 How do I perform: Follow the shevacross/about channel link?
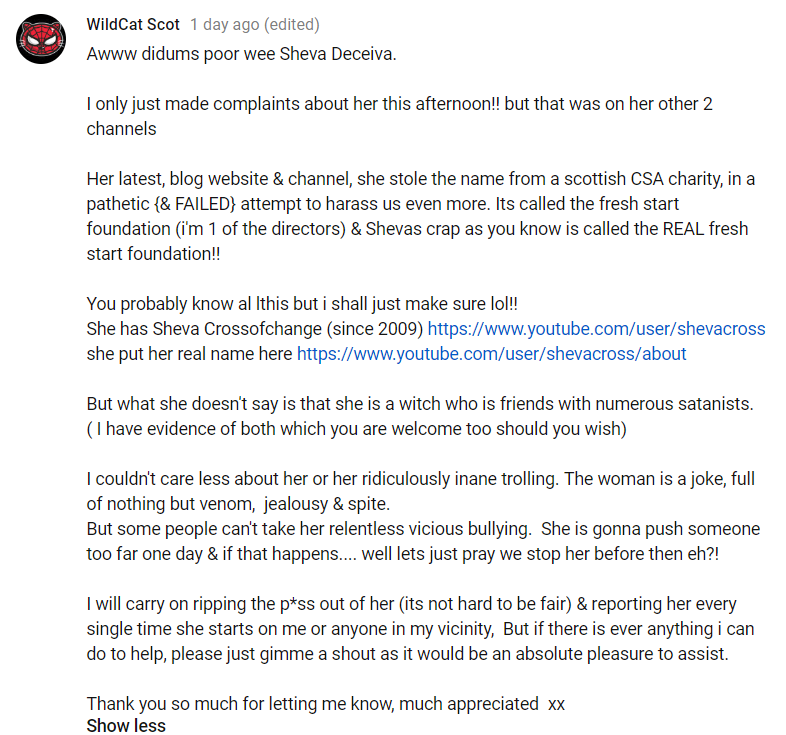(491, 354)
